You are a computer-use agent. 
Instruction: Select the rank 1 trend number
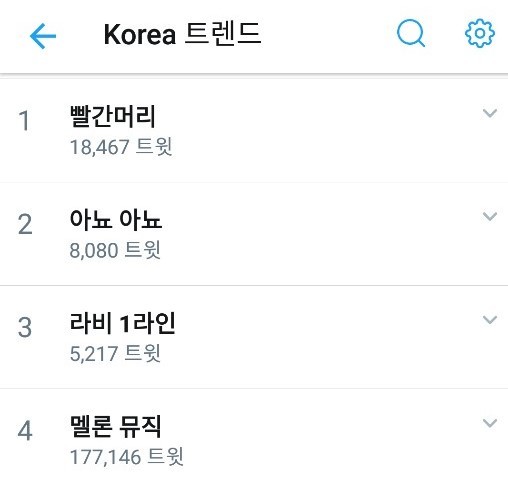point(24,120)
